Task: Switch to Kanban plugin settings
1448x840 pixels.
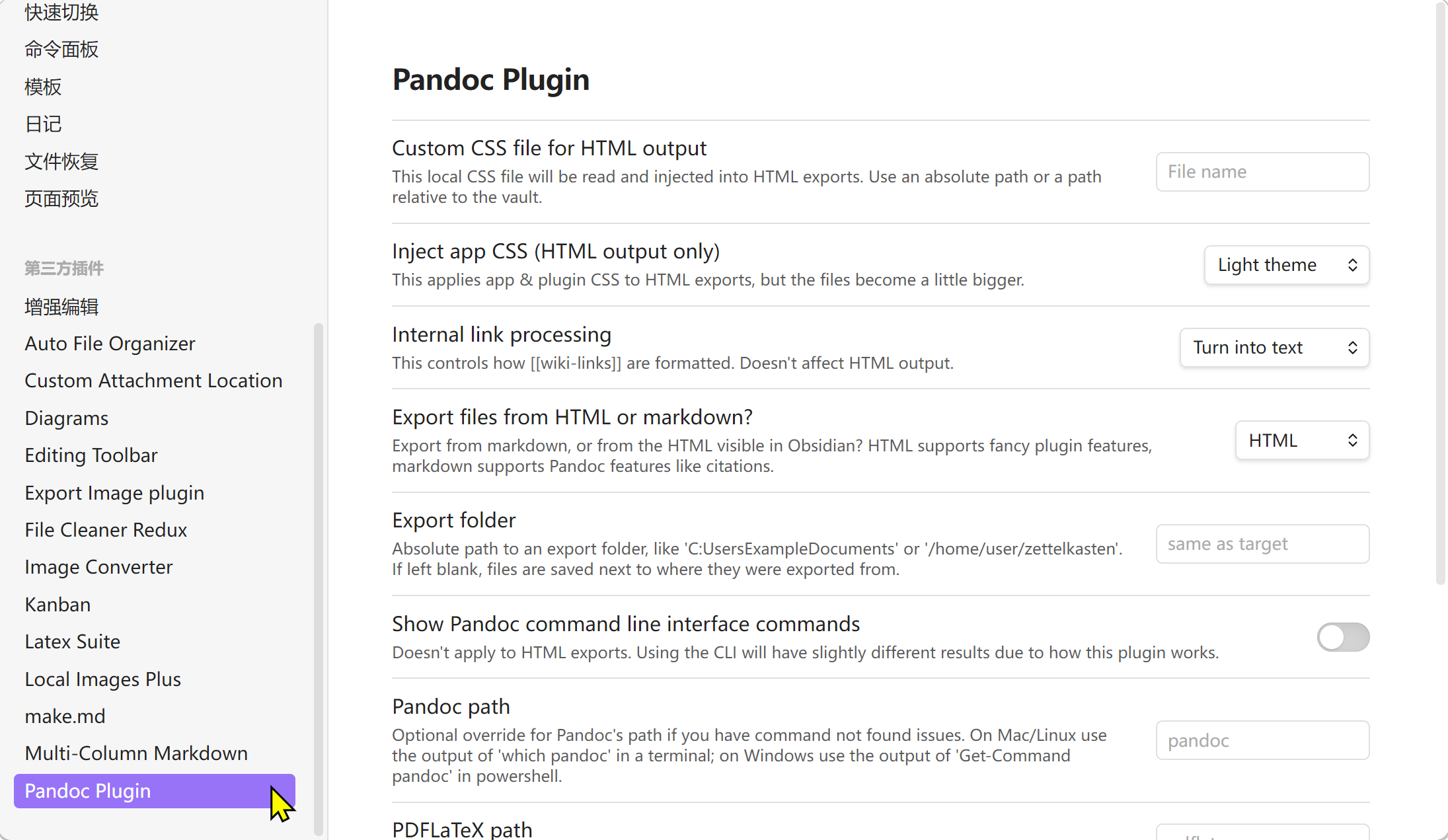Action: 57,605
